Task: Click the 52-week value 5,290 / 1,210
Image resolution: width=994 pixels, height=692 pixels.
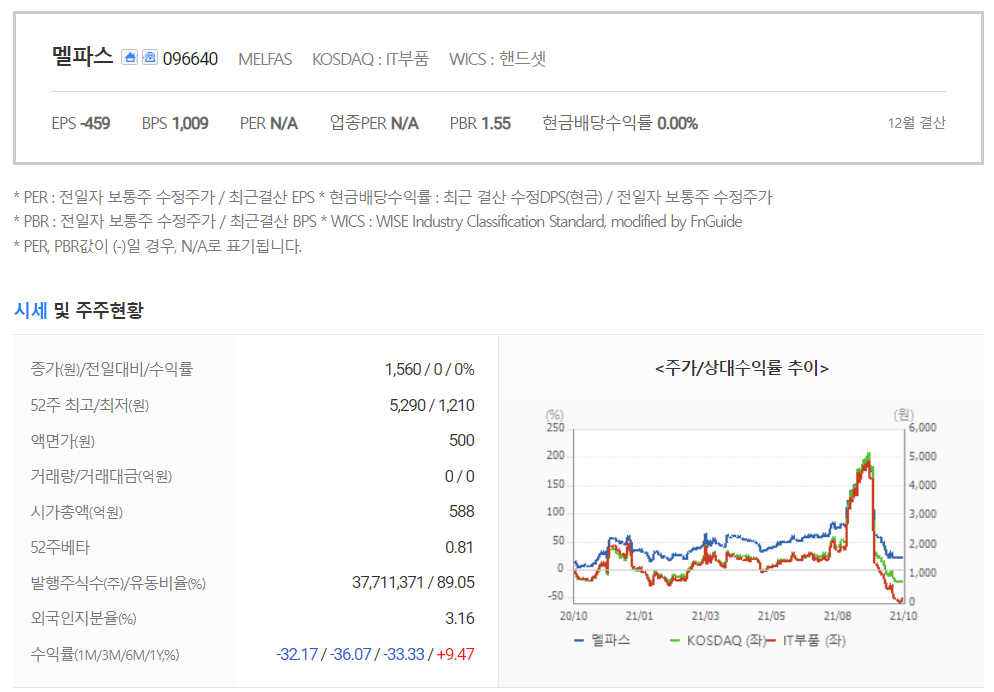Action: [x=432, y=406]
